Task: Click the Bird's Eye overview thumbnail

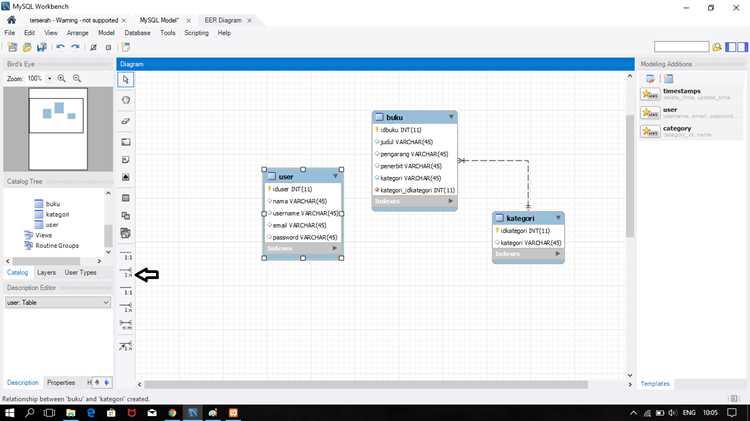Action: coord(58,129)
